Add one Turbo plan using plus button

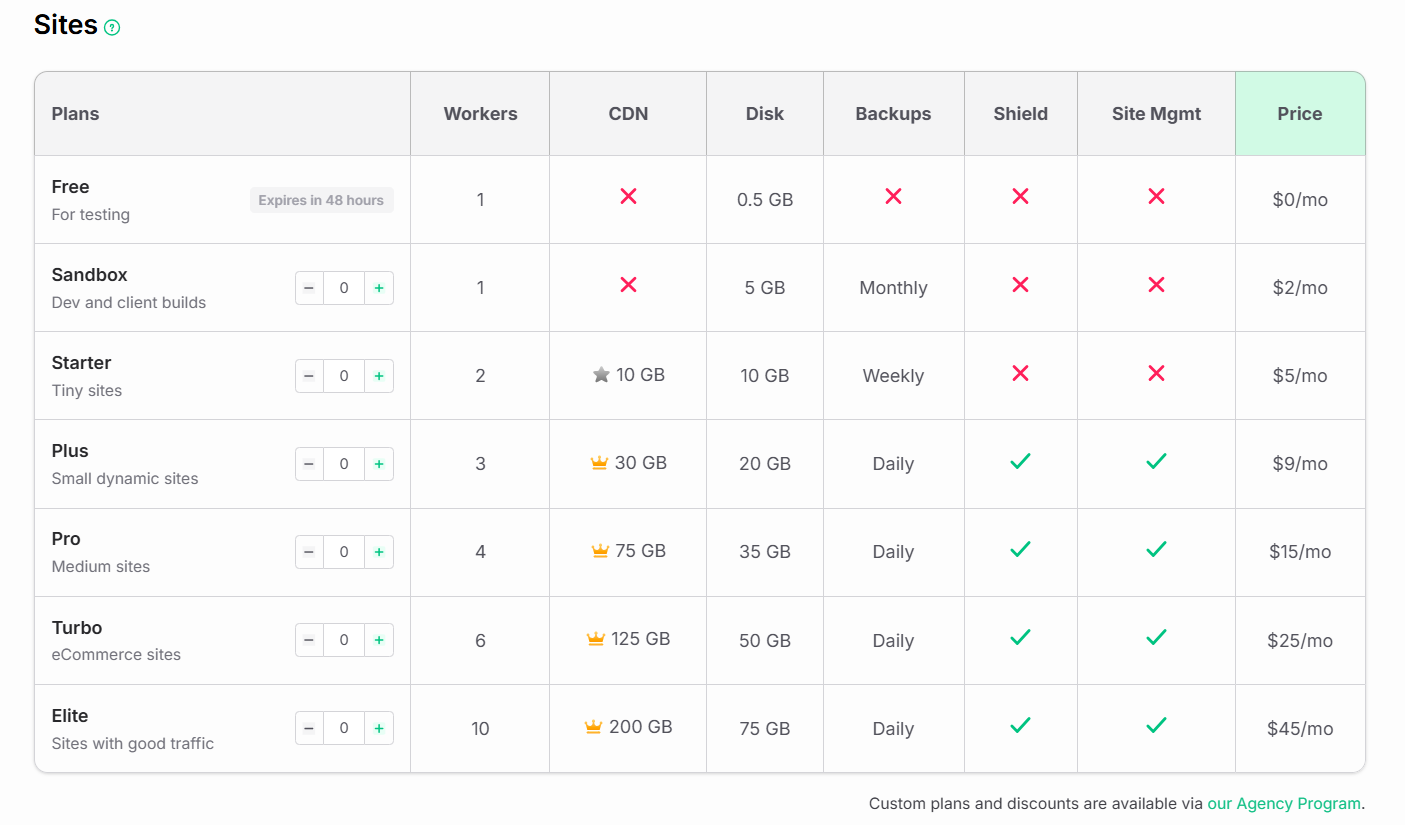[379, 640]
